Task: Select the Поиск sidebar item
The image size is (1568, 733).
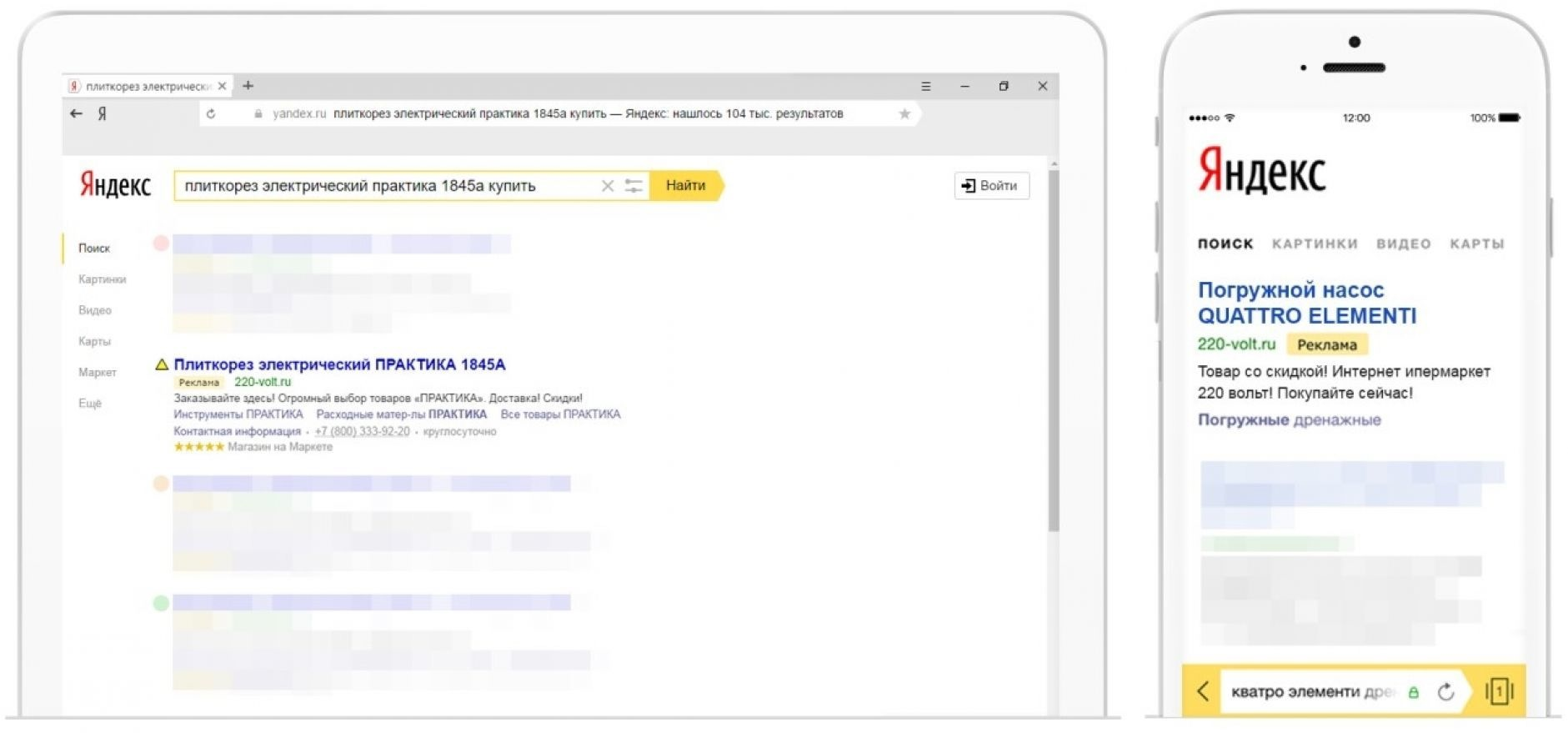Action: (x=94, y=249)
